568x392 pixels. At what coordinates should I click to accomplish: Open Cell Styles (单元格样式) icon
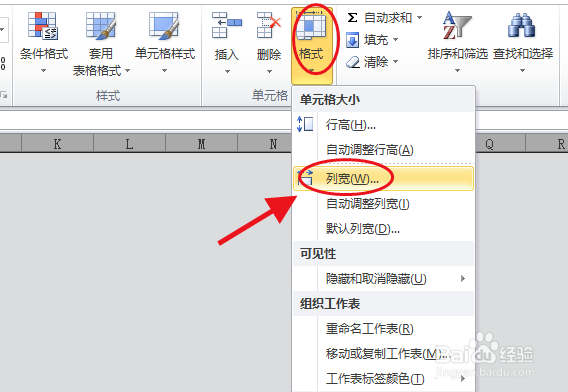tap(164, 25)
